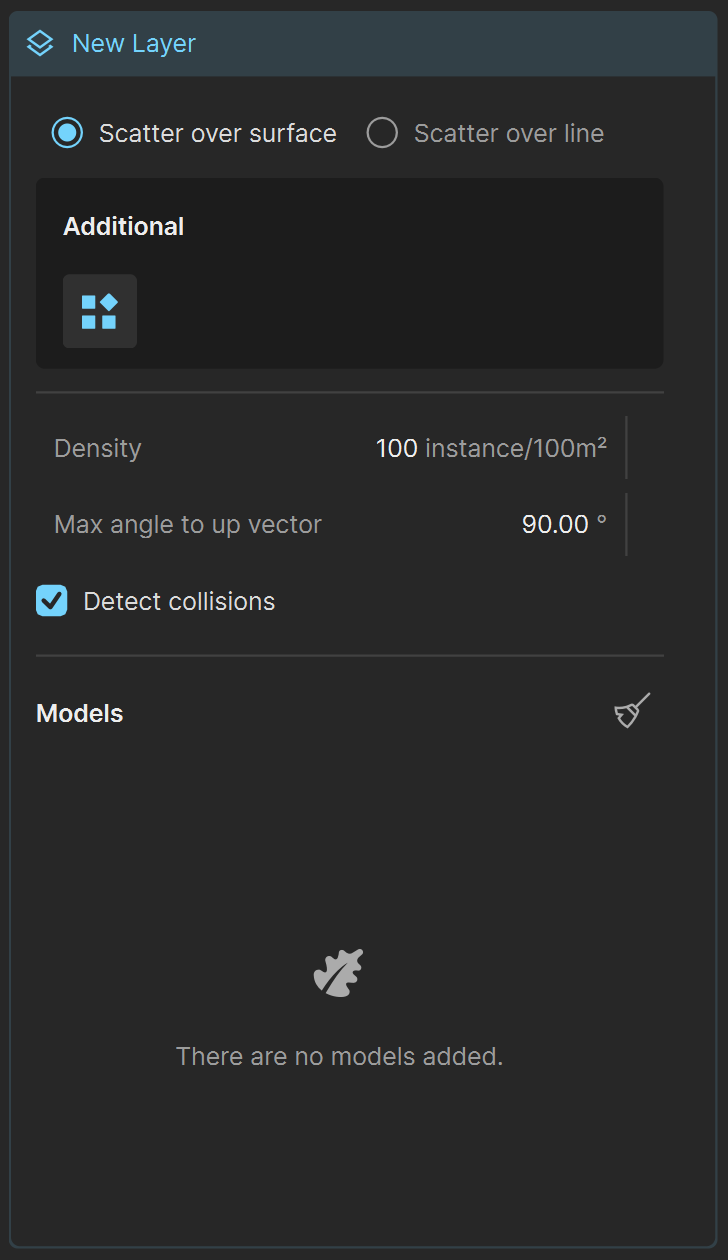Click the Scatter over surface label text
Viewport: 728px width, 1260px height.
tap(218, 133)
